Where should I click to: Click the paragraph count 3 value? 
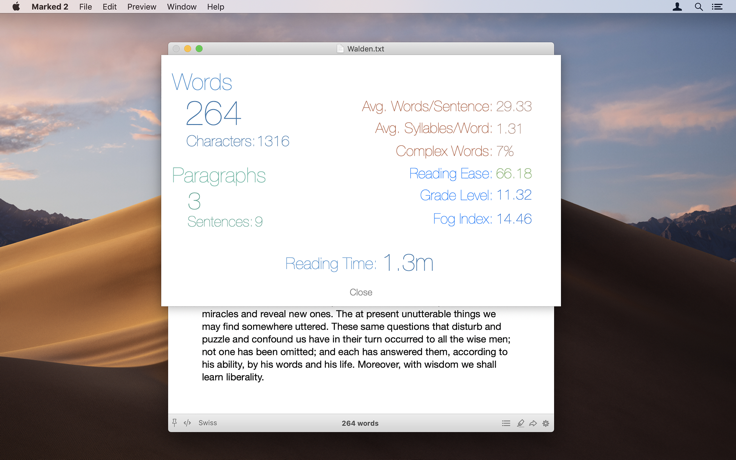point(194,202)
